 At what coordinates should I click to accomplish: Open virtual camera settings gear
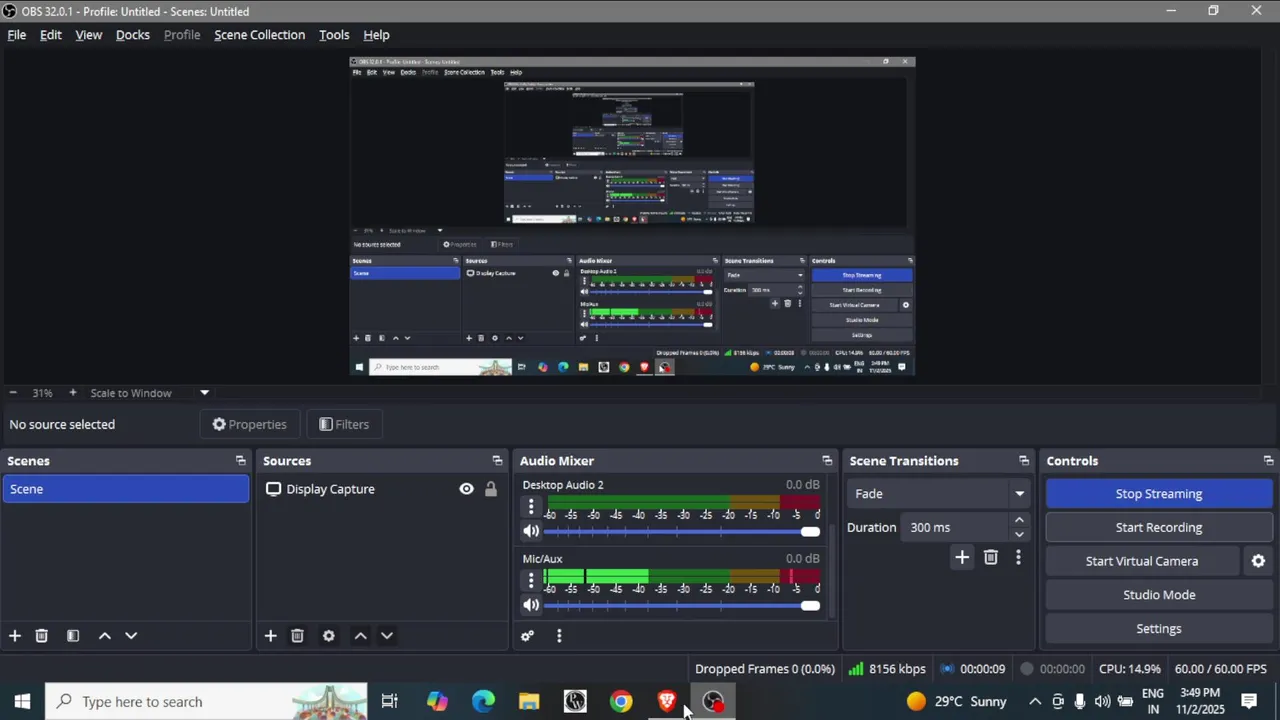click(x=1259, y=562)
